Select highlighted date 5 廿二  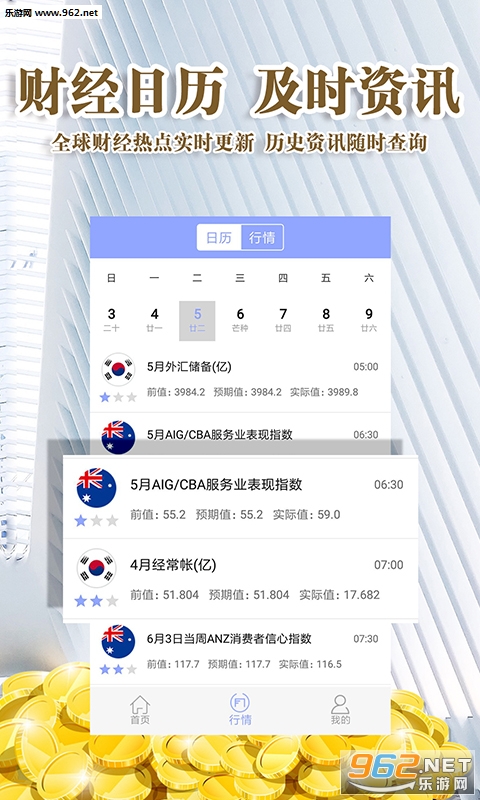pyautogui.click(x=197, y=320)
